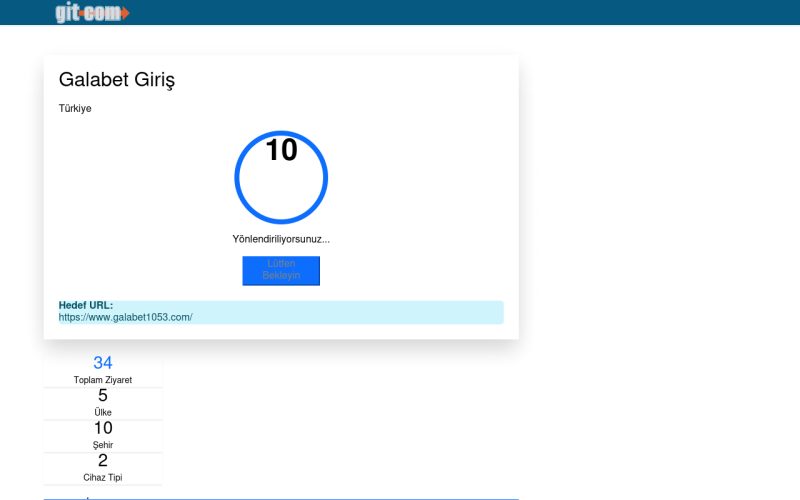Select the Ülke stat label

103,412
